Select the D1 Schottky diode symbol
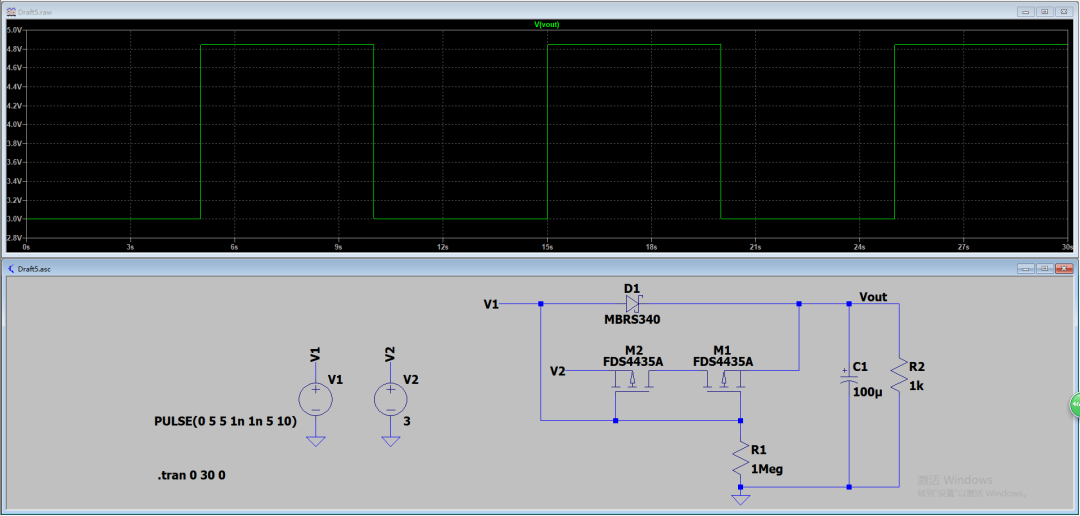Image resolution: width=1080 pixels, height=516 pixels. click(634, 303)
